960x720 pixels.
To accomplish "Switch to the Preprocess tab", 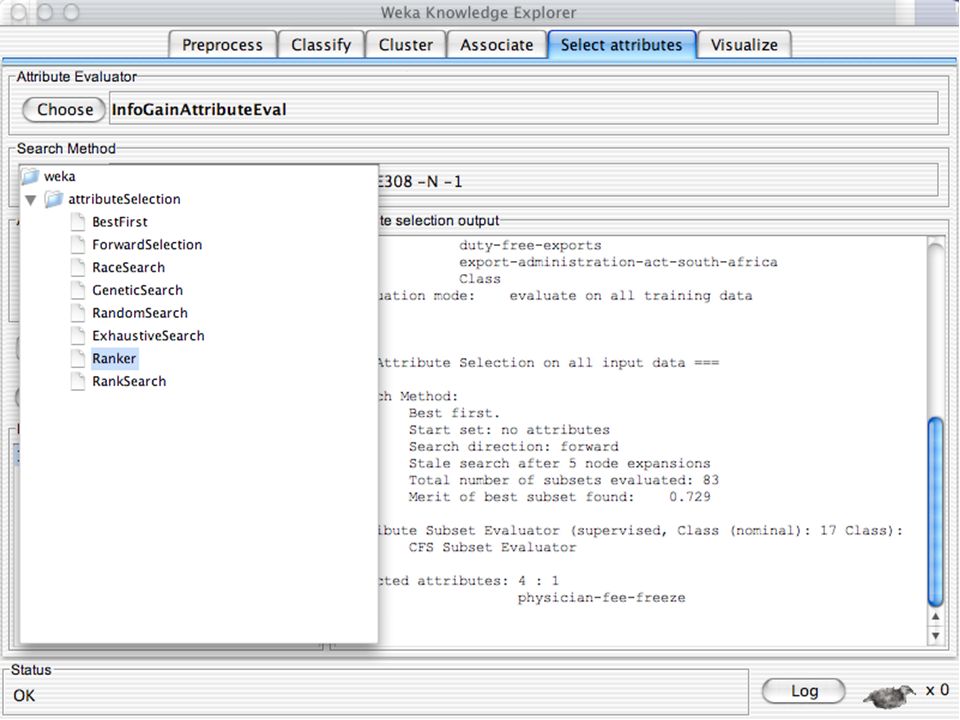I will pos(222,45).
